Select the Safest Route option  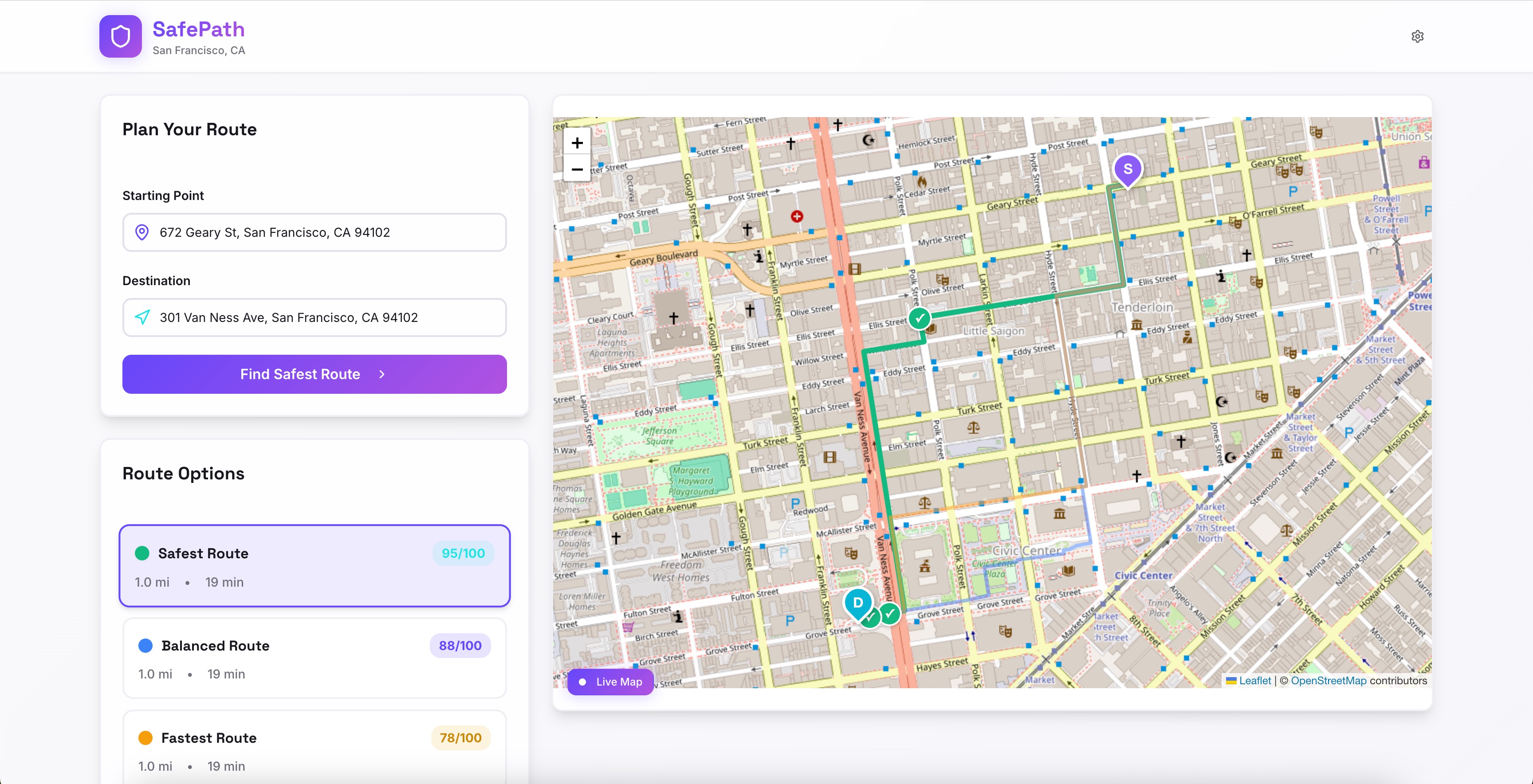(x=314, y=566)
